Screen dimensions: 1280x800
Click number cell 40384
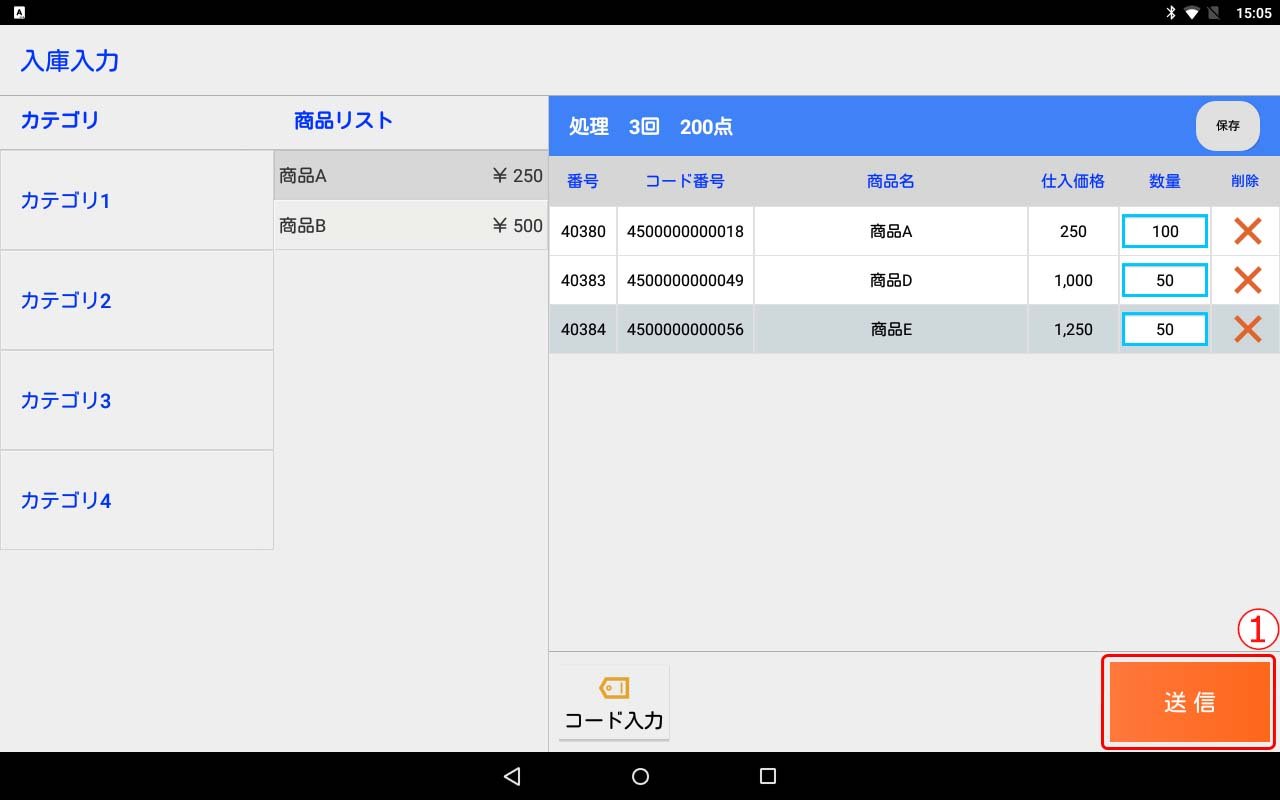coord(583,329)
